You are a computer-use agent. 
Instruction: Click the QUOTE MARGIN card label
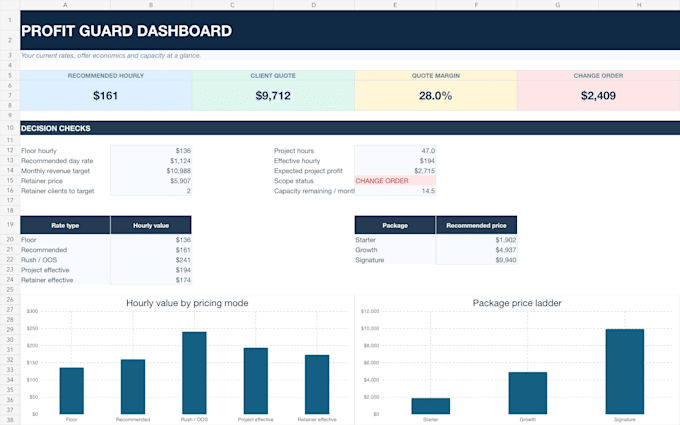click(x=435, y=75)
